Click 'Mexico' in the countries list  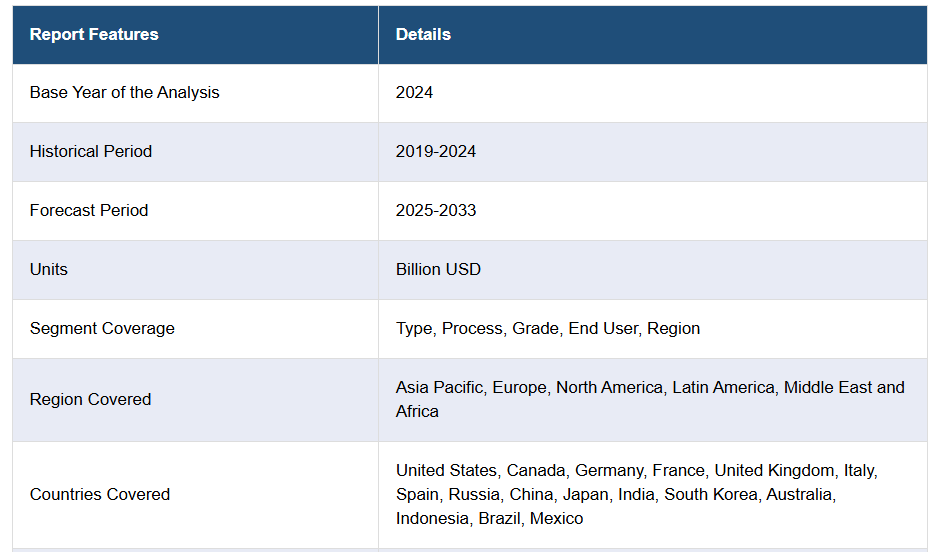(x=557, y=518)
